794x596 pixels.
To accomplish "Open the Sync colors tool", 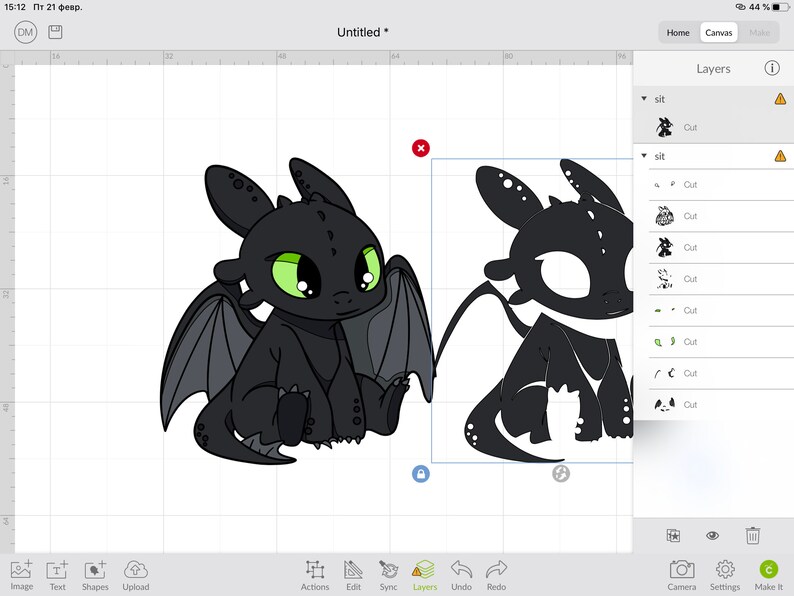I will coord(388,575).
